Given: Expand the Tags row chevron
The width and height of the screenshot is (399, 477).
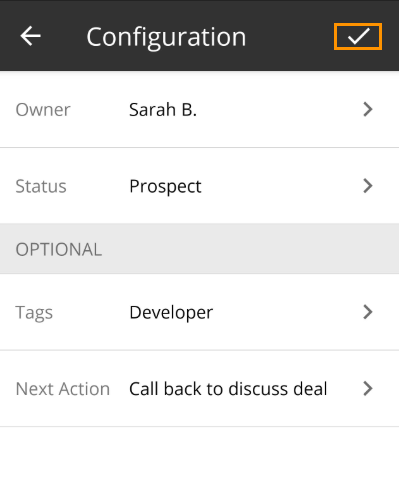Looking at the screenshot, I should click(x=368, y=312).
